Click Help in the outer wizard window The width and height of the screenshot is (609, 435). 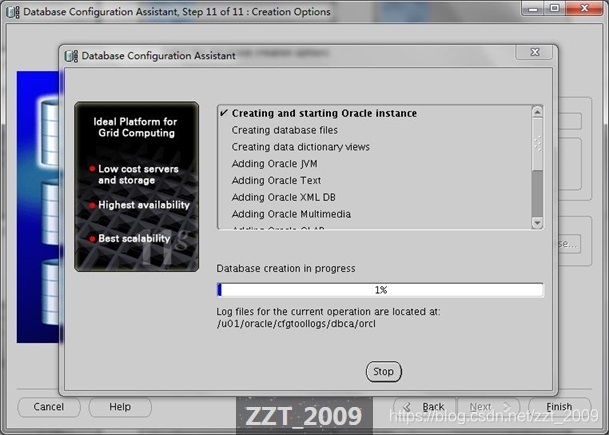point(120,407)
